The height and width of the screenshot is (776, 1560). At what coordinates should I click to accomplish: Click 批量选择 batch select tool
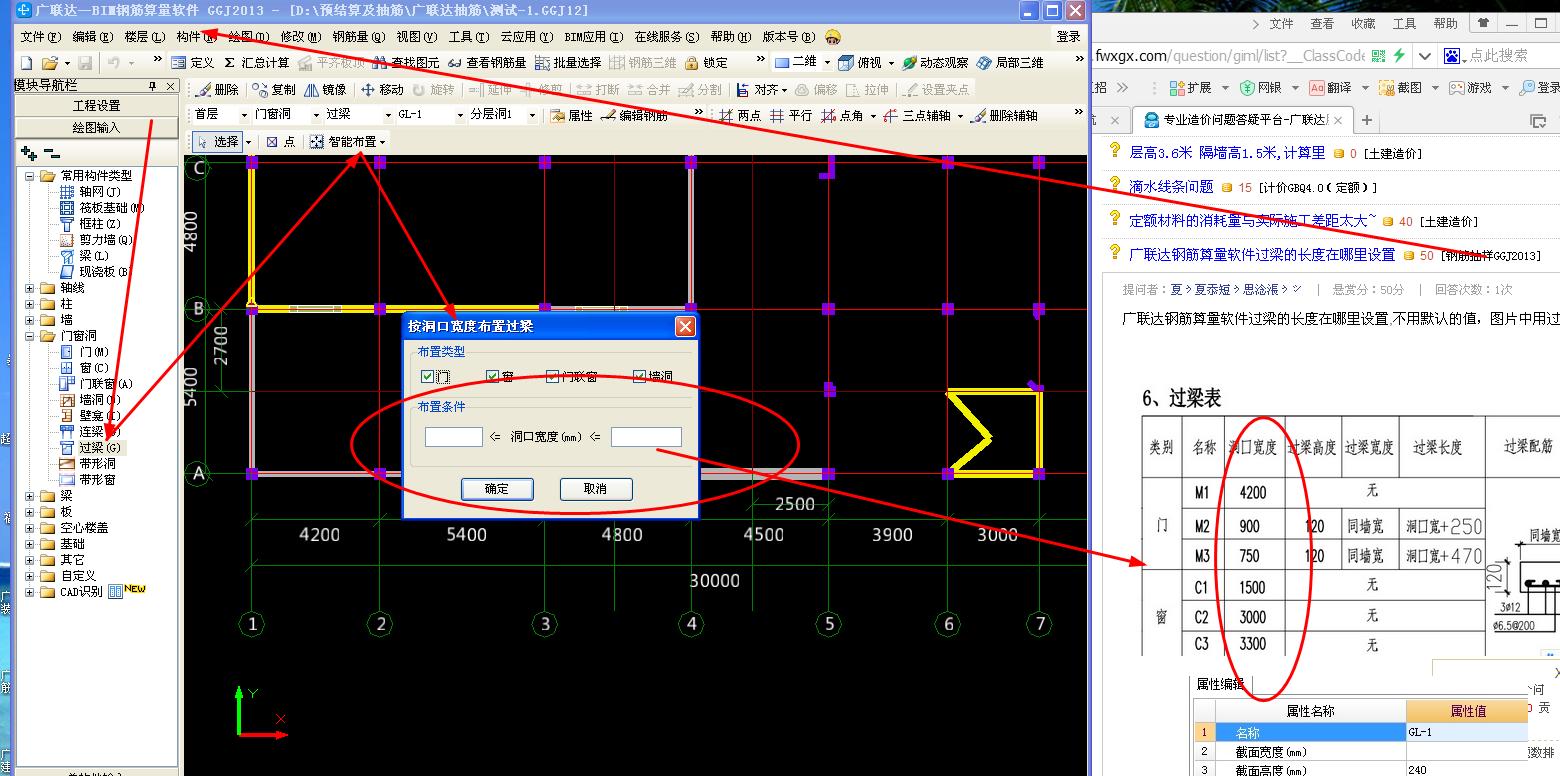point(568,63)
